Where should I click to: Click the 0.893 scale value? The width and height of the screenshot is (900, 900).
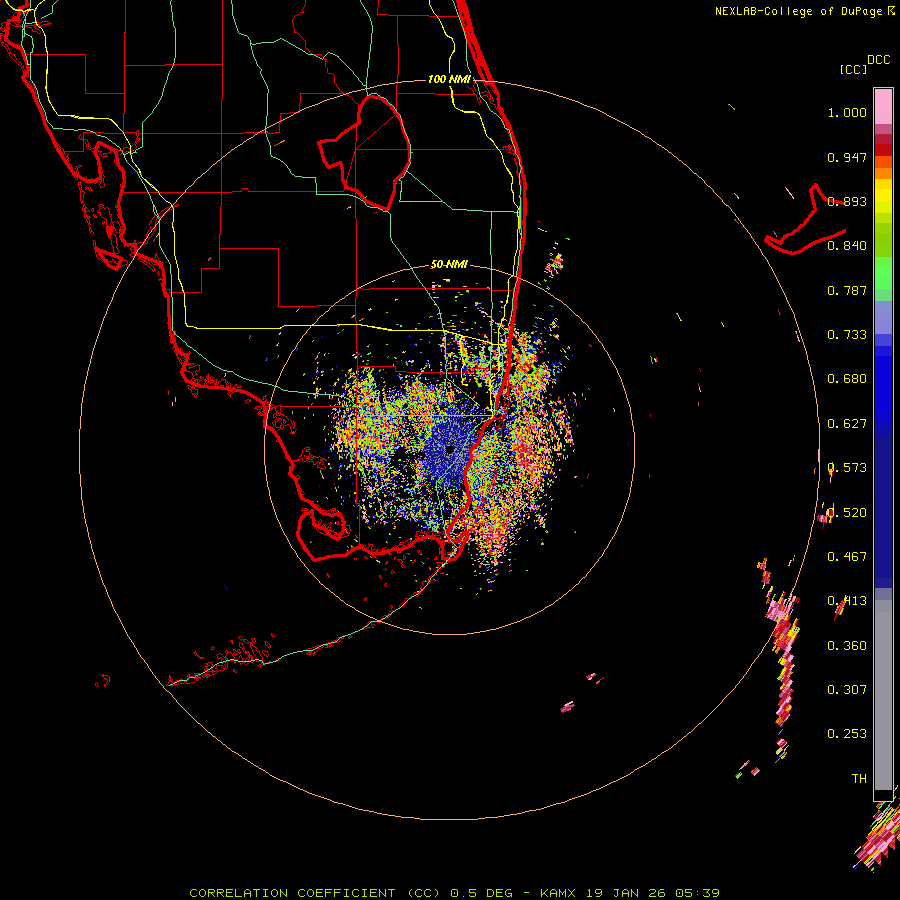[x=847, y=201]
